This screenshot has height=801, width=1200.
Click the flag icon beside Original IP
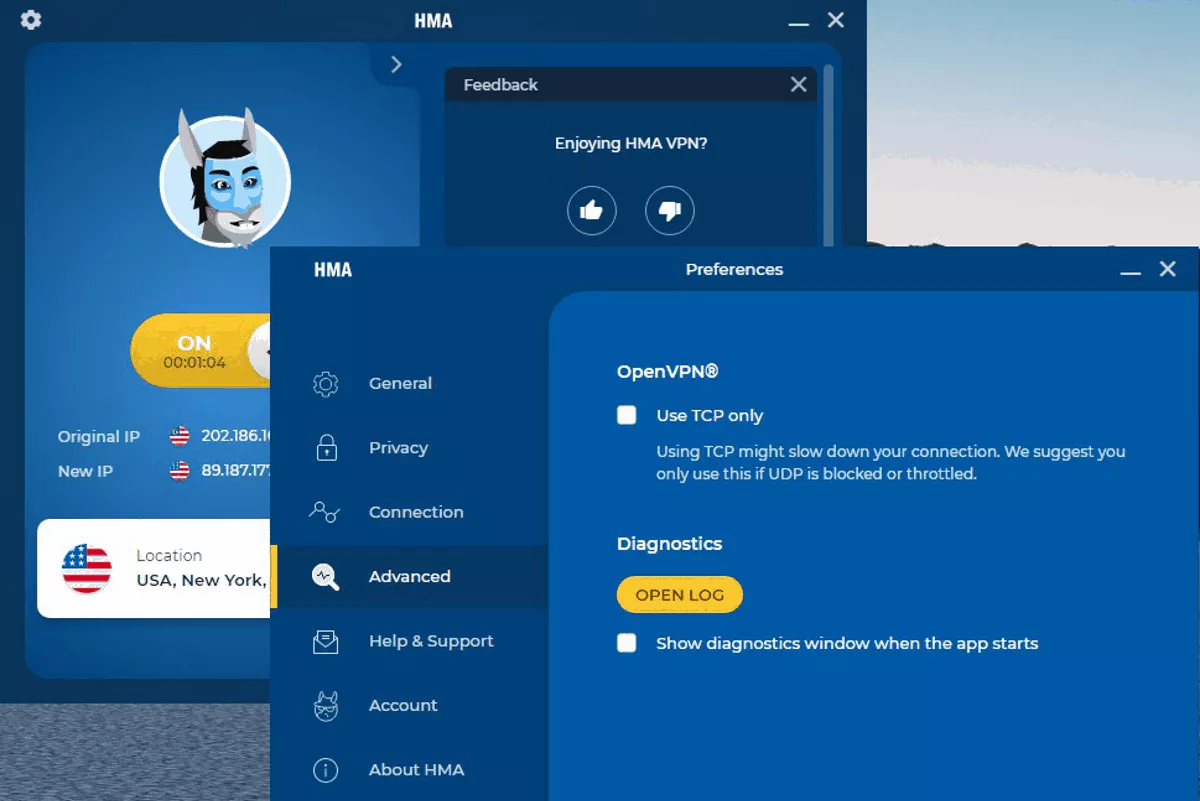click(x=180, y=436)
